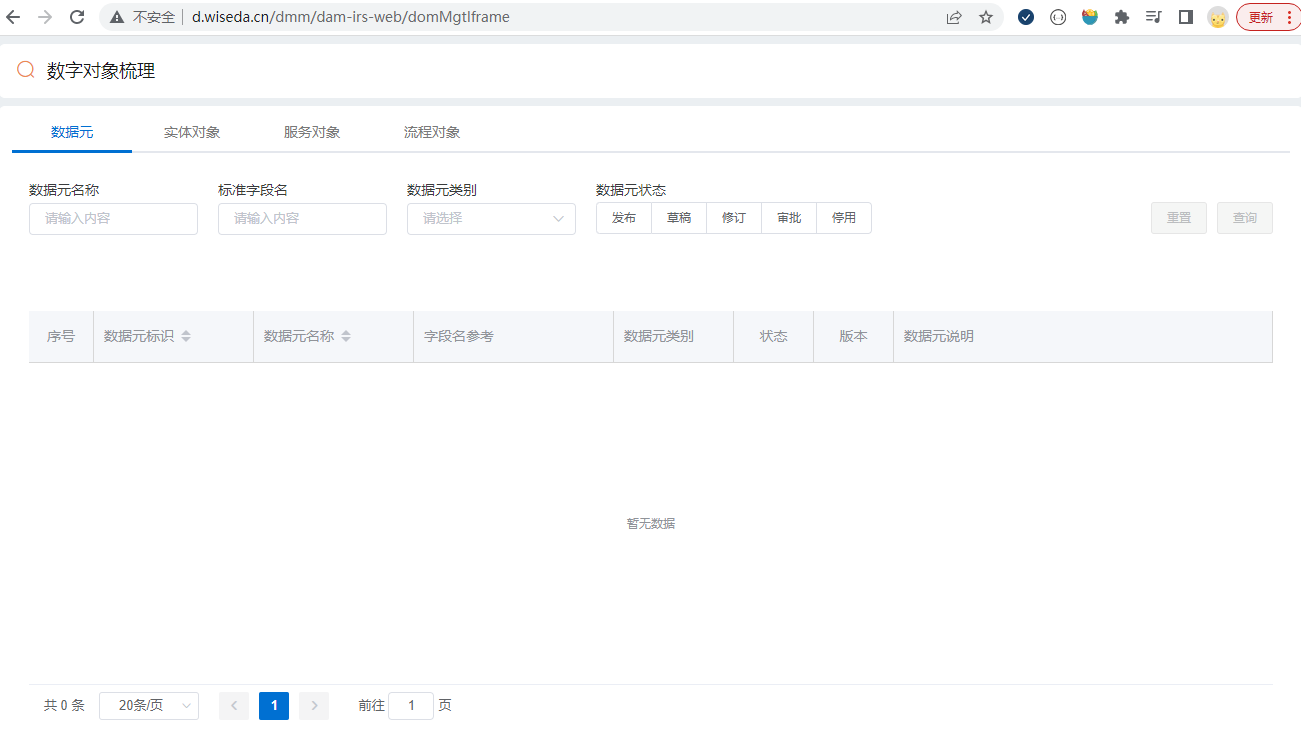Click the bookmark star icon
The width and height of the screenshot is (1301, 731).
tap(986, 17)
